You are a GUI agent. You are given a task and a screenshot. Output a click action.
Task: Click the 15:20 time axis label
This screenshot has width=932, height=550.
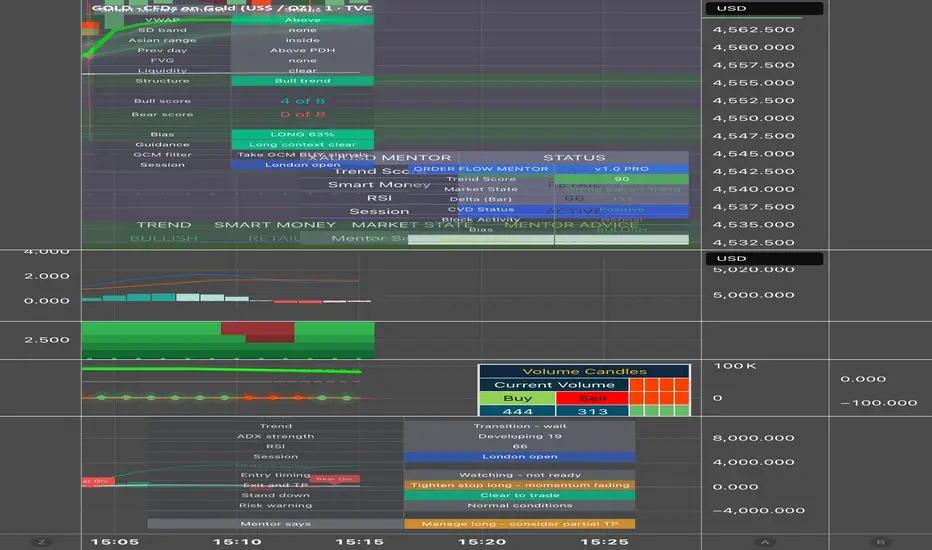tap(481, 542)
